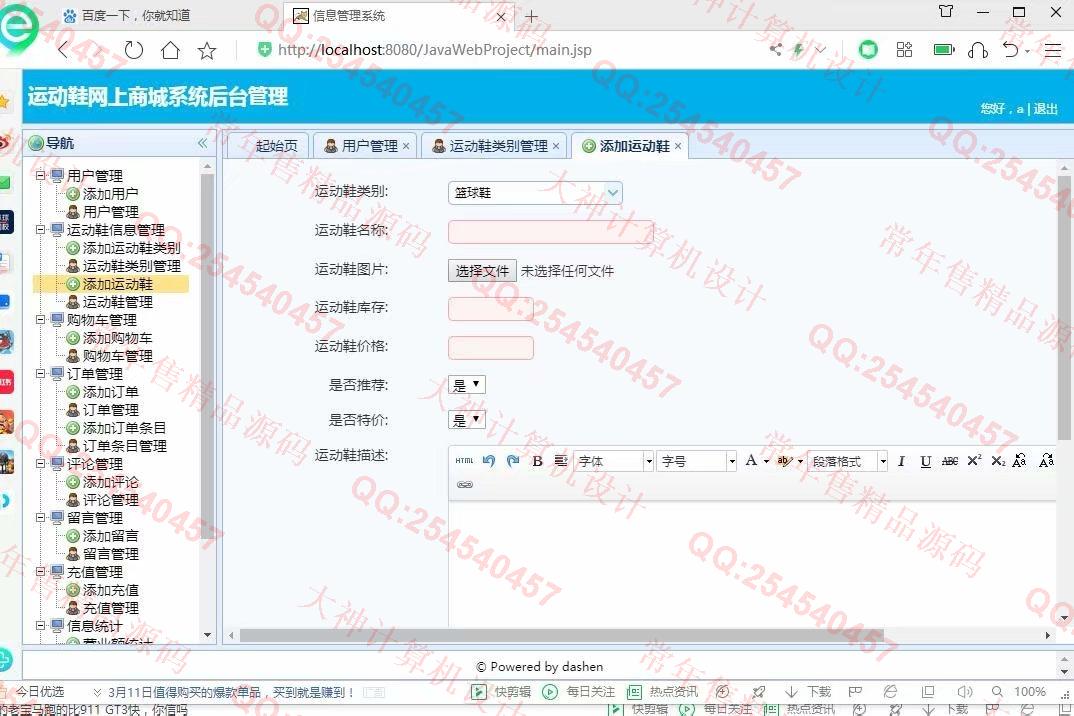The width and height of the screenshot is (1074, 716).
Task: Click the 运动鞋名称 input field
Action: click(550, 232)
